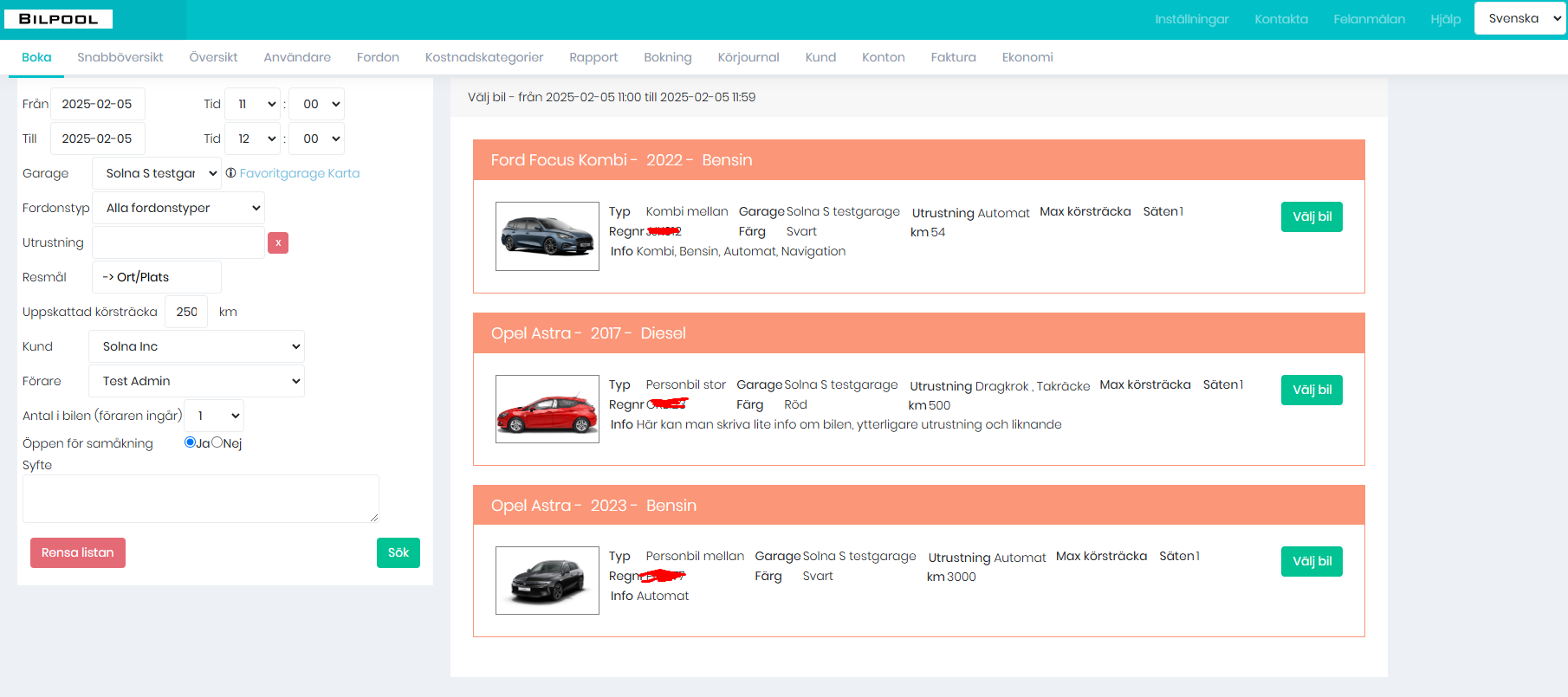Click the Syfte text area
This screenshot has height=697, width=1568.
point(201,499)
